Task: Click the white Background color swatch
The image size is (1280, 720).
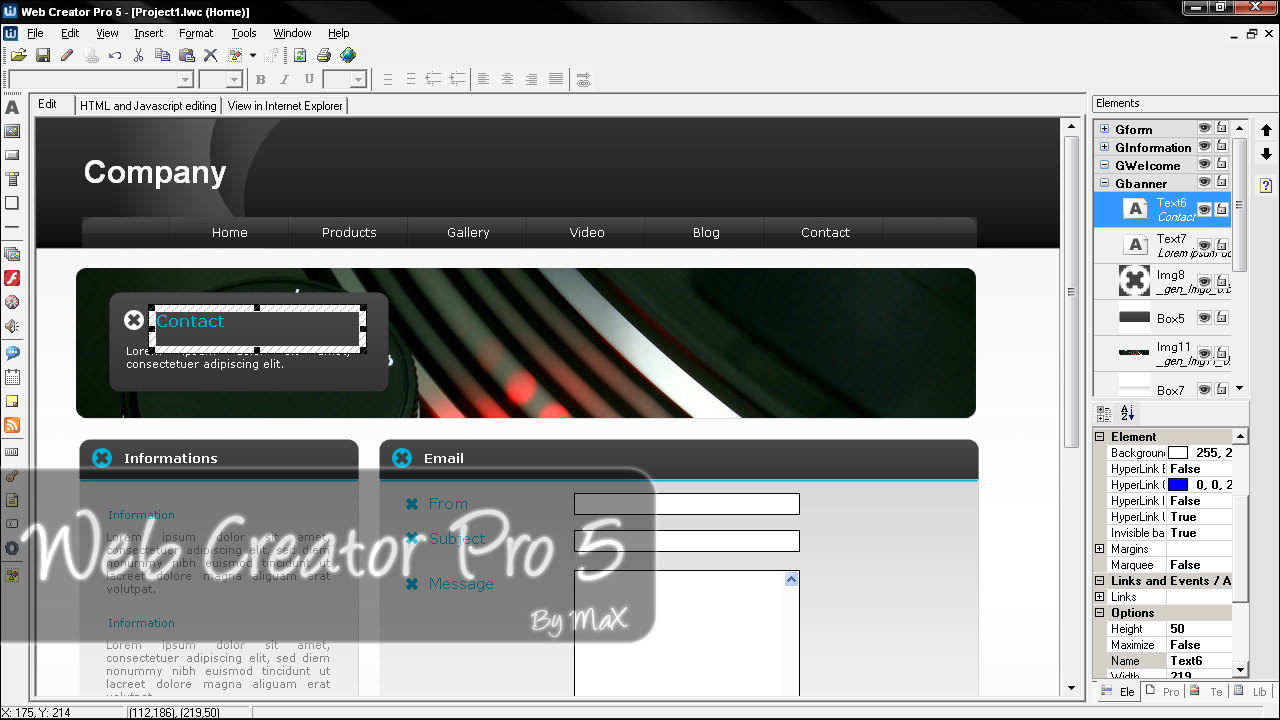Action: click(1178, 453)
